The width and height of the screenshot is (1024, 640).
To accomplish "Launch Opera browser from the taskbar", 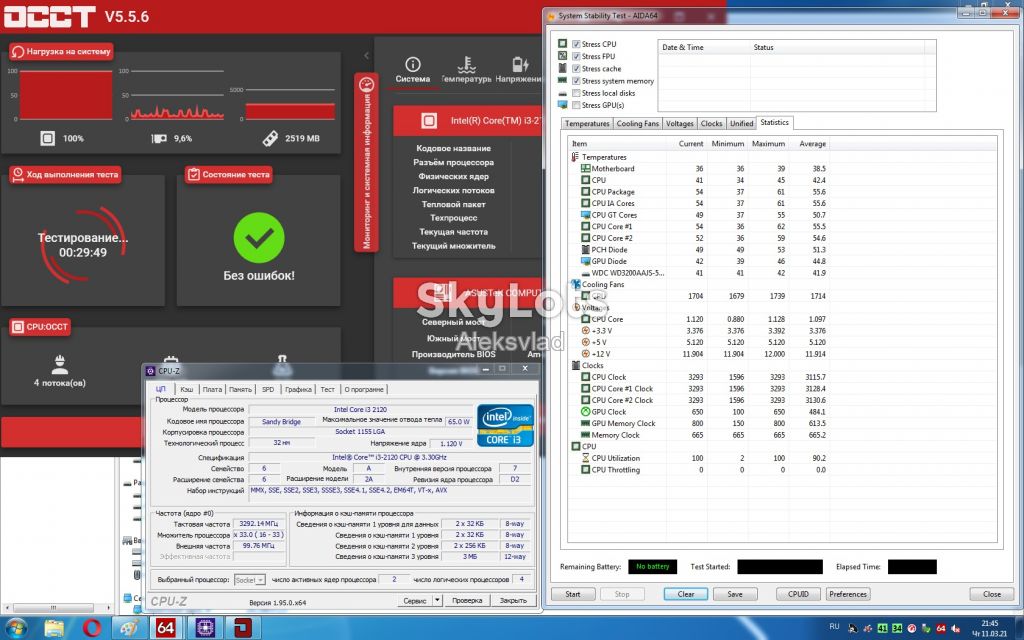I will coord(92,628).
